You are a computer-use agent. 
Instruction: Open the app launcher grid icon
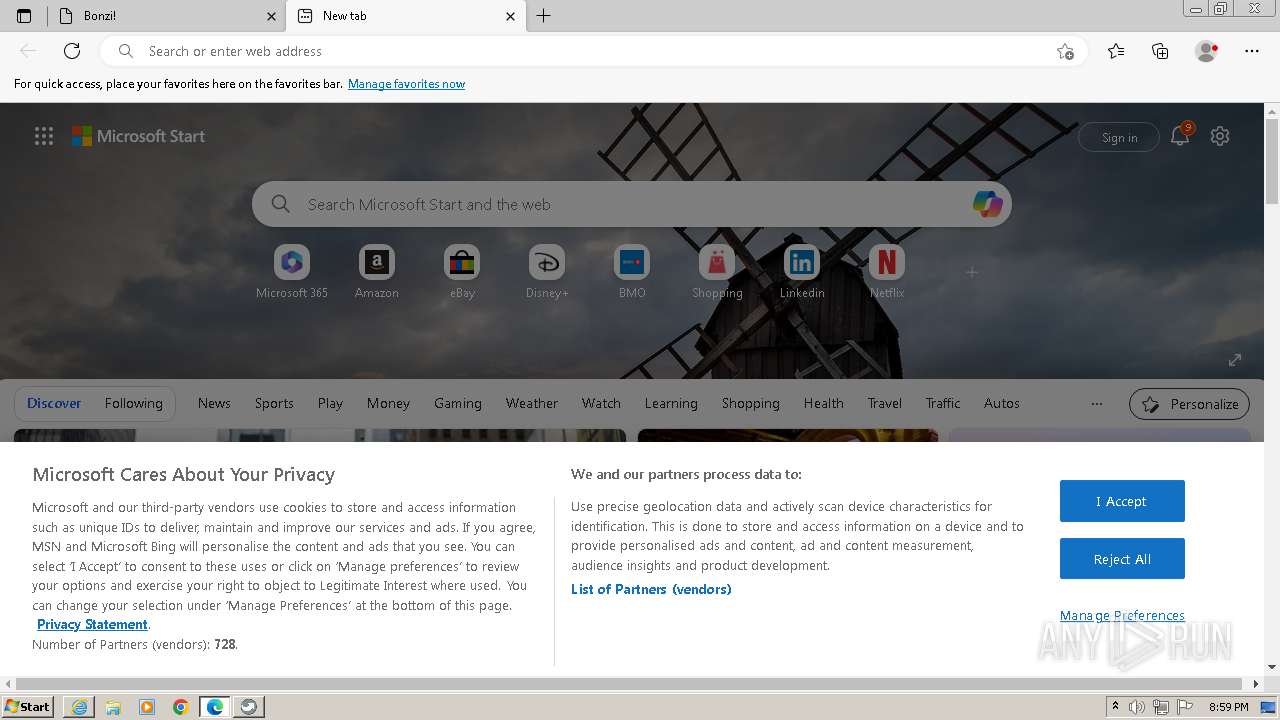(x=44, y=136)
